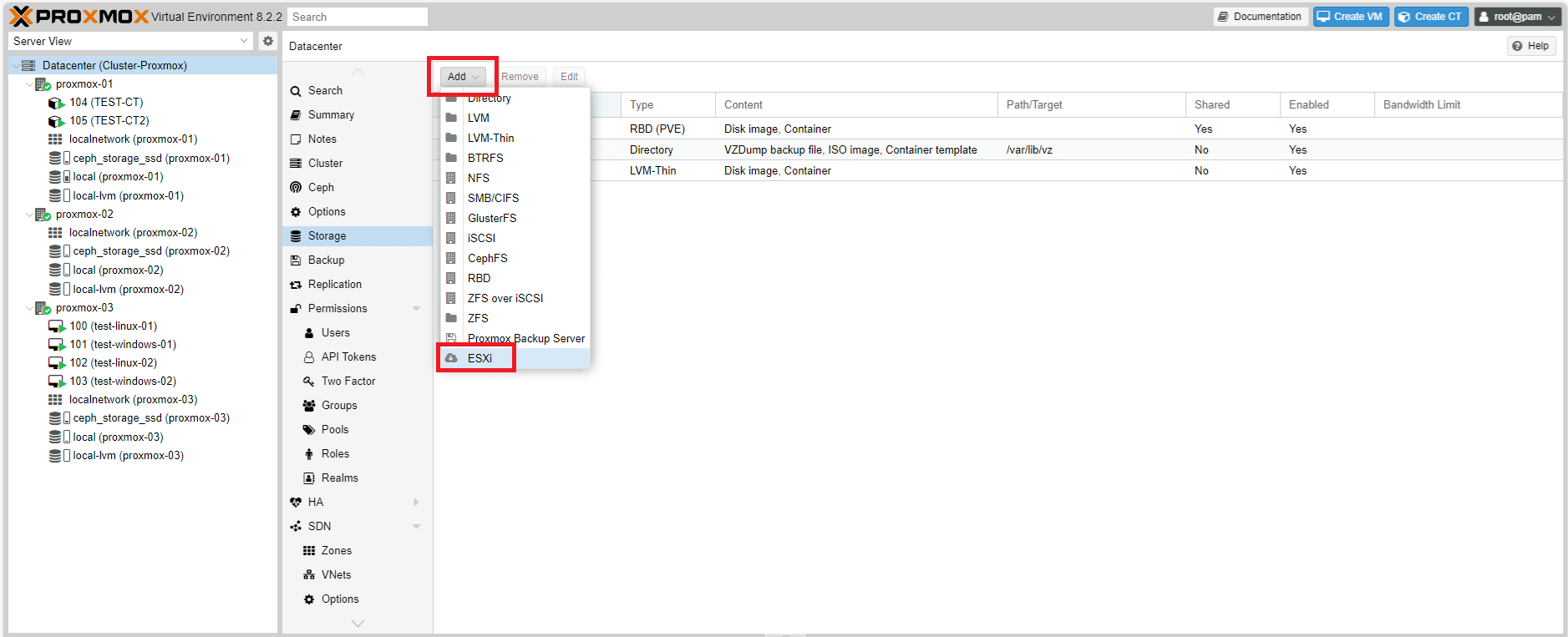Choose iSCSI in the Add menu
The image size is (1568, 637).
[x=515, y=238]
